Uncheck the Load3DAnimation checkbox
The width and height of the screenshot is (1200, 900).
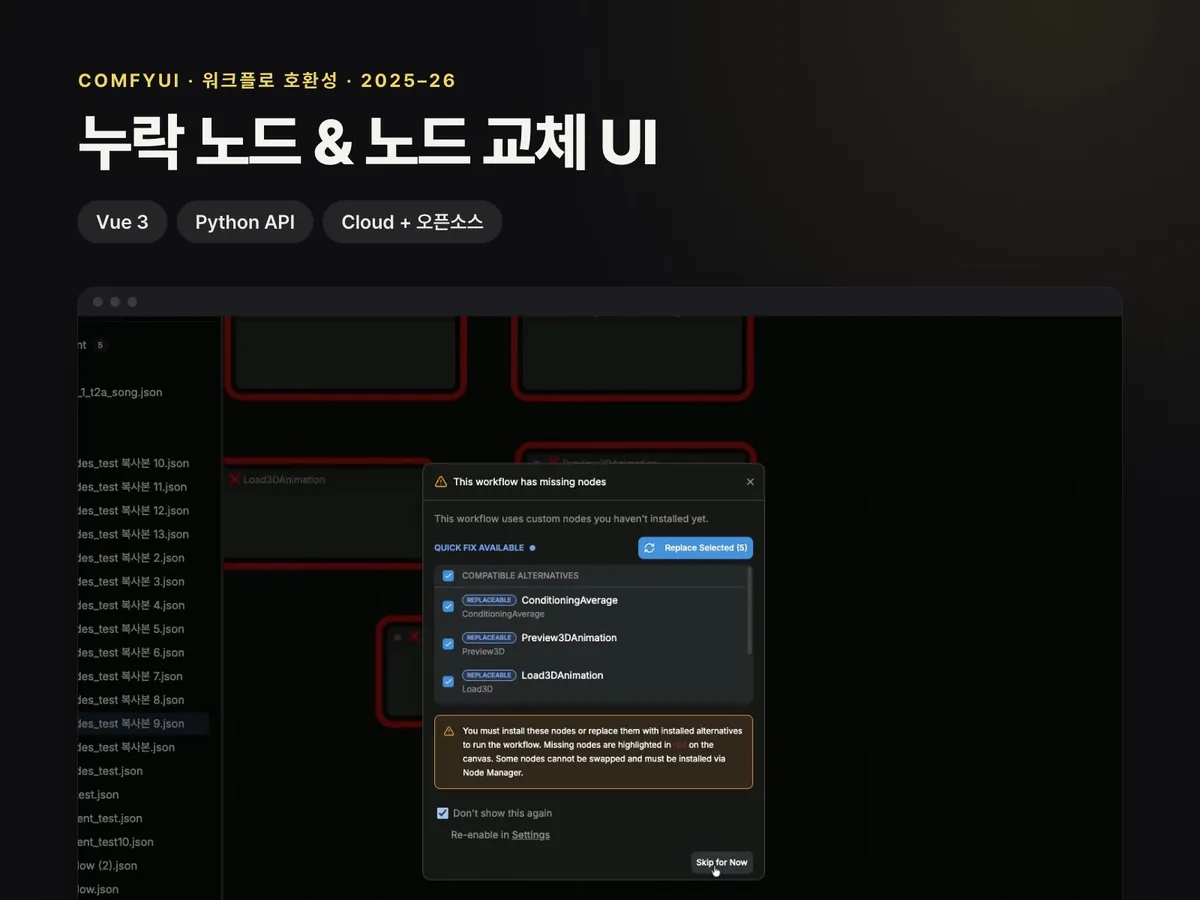point(448,681)
